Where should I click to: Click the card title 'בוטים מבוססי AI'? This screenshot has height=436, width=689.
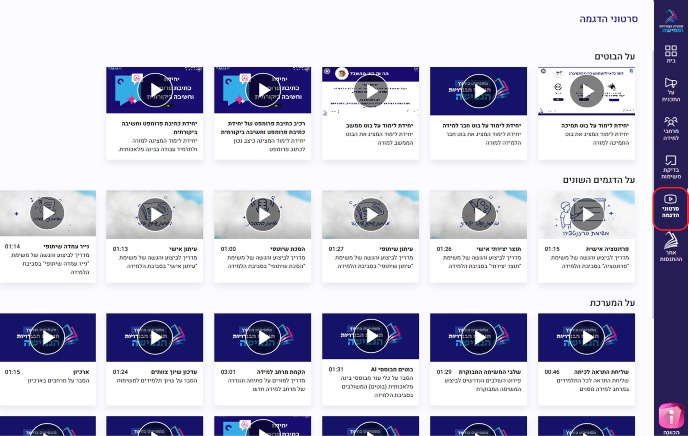click(x=392, y=370)
